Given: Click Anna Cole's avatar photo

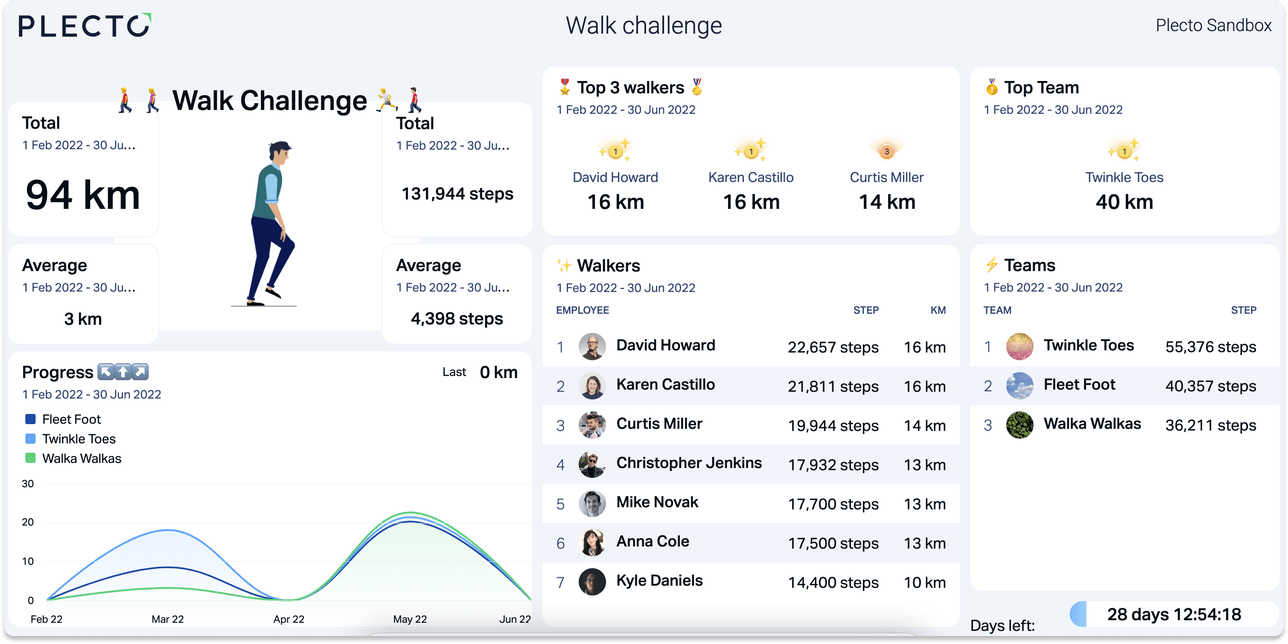Looking at the screenshot, I should (x=592, y=542).
